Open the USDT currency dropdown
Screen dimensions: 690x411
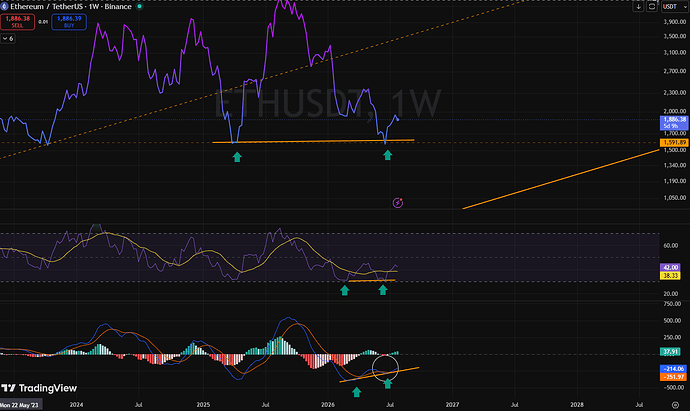tap(674, 7)
